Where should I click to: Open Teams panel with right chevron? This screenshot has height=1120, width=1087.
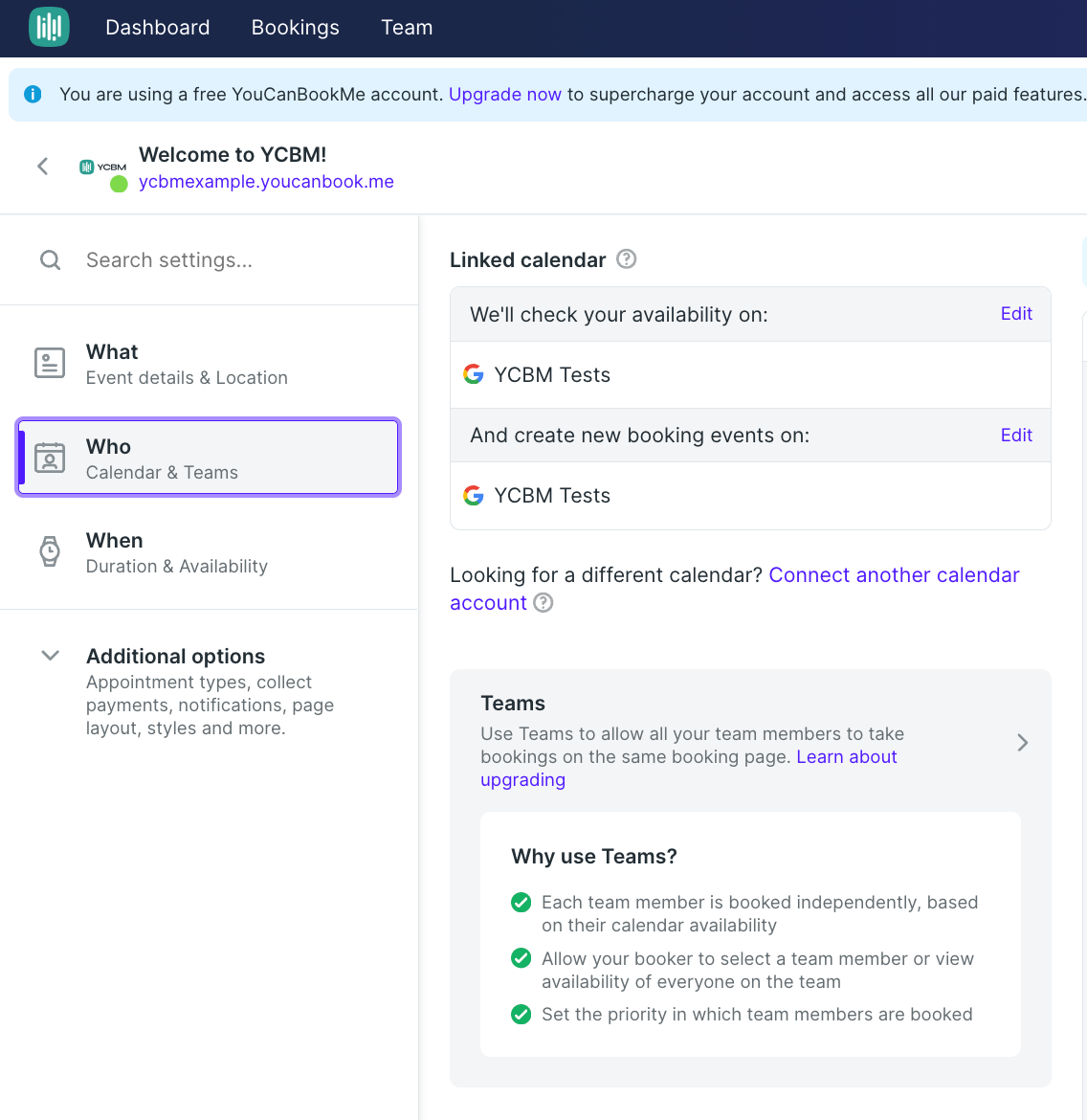(1022, 743)
